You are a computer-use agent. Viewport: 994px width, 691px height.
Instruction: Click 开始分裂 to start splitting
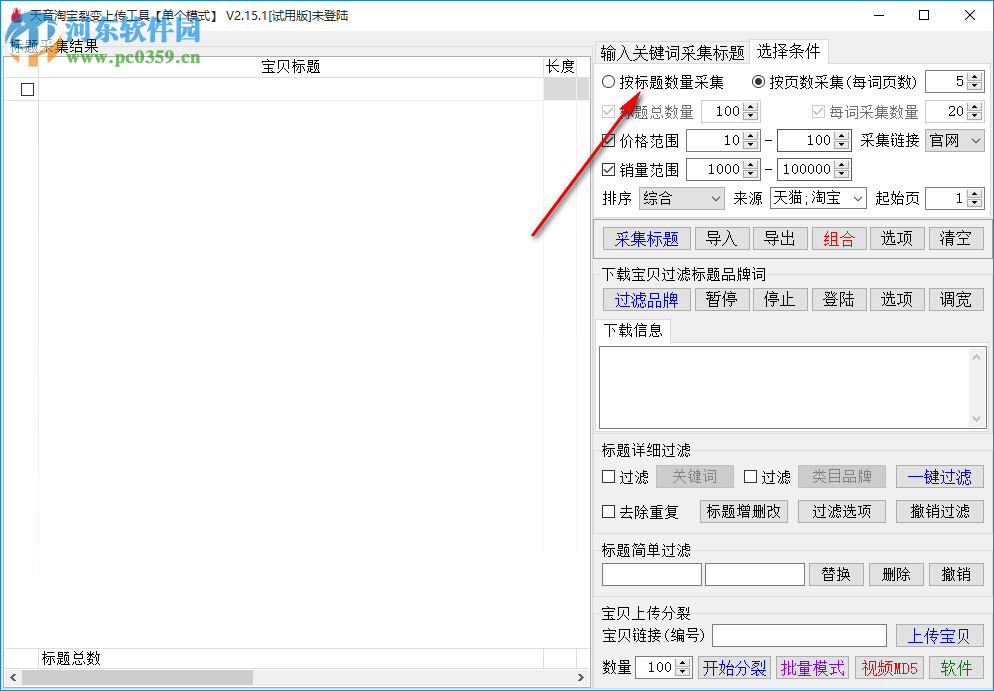coord(733,667)
